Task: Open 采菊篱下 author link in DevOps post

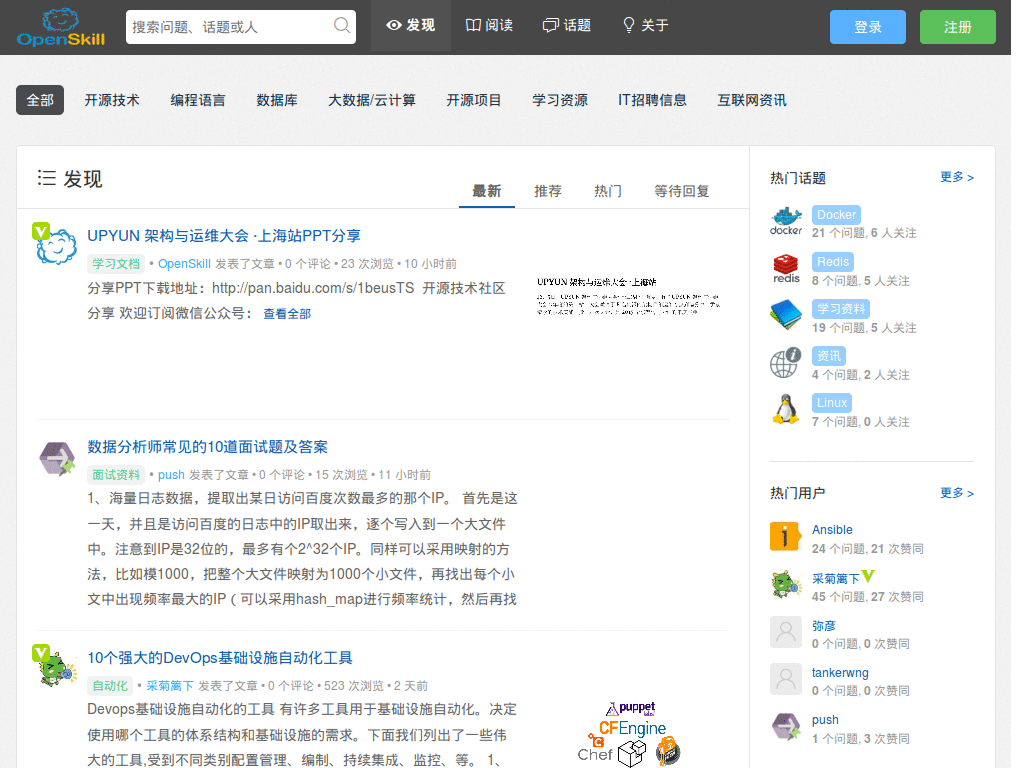Action: (x=170, y=686)
